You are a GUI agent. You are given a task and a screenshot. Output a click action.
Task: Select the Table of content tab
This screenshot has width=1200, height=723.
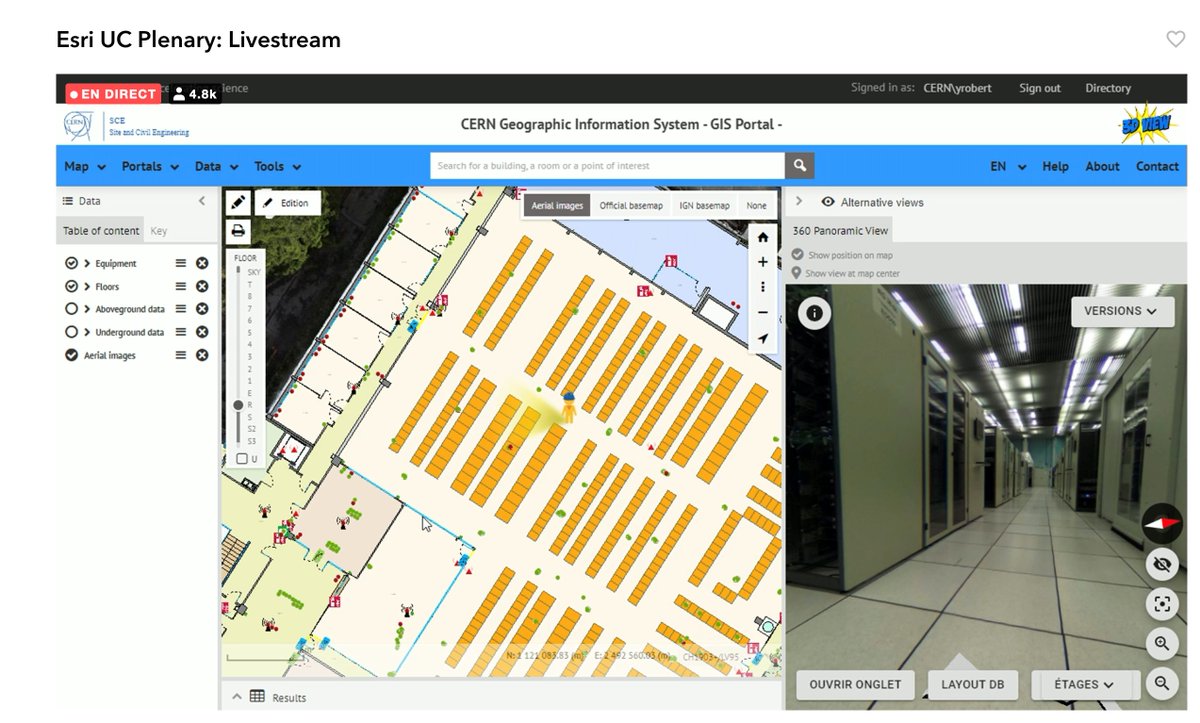[x=101, y=231]
